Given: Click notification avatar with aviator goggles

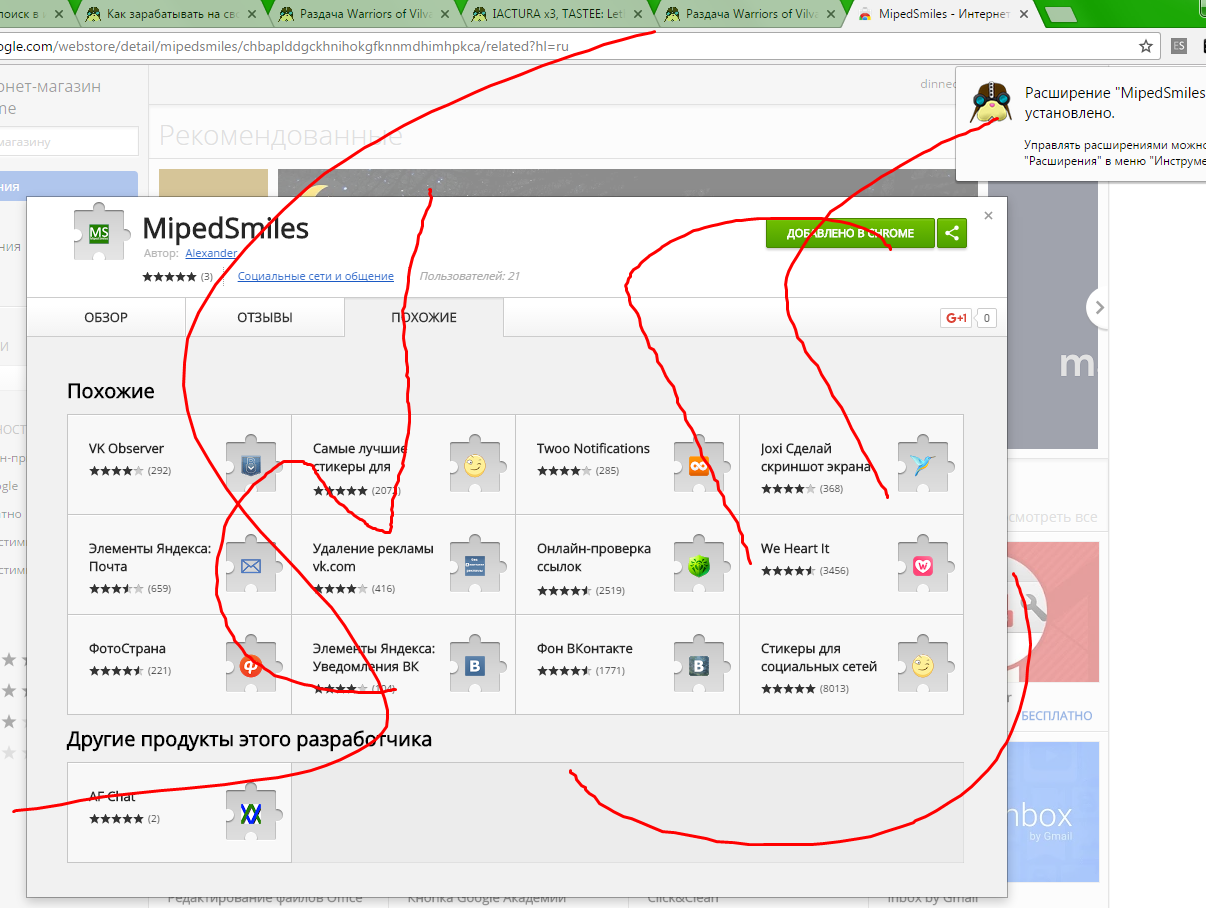Looking at the screenshot, I should click(x=992, y=104).
